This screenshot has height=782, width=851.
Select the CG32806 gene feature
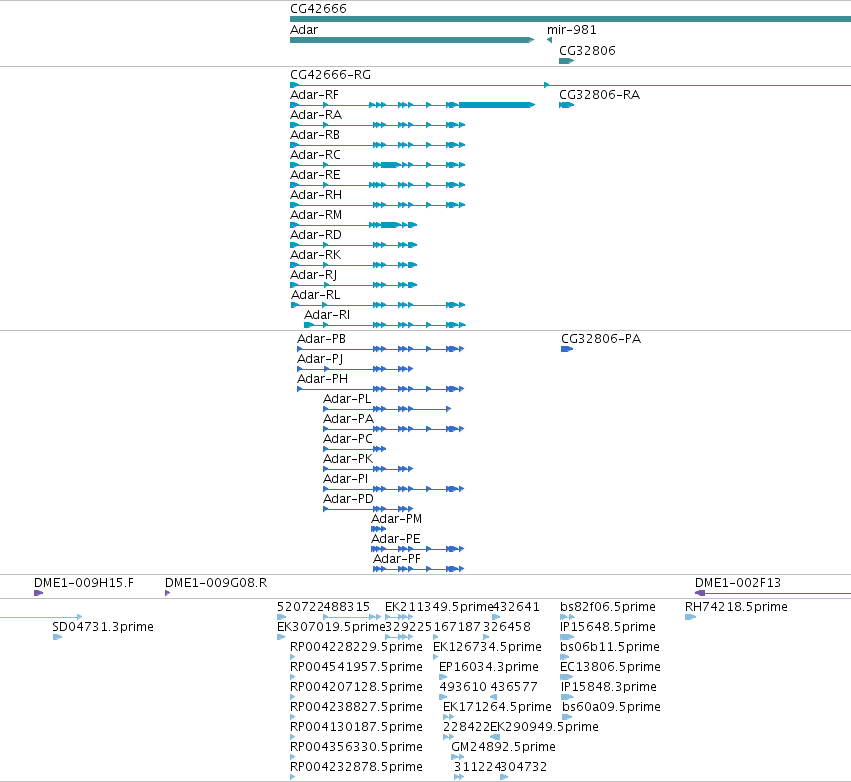566,61
